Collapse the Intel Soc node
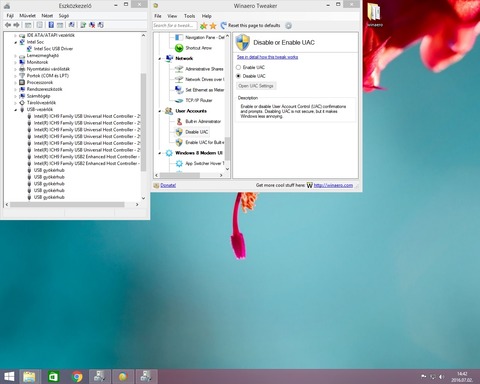480x384 pixels. click(15, 42)
